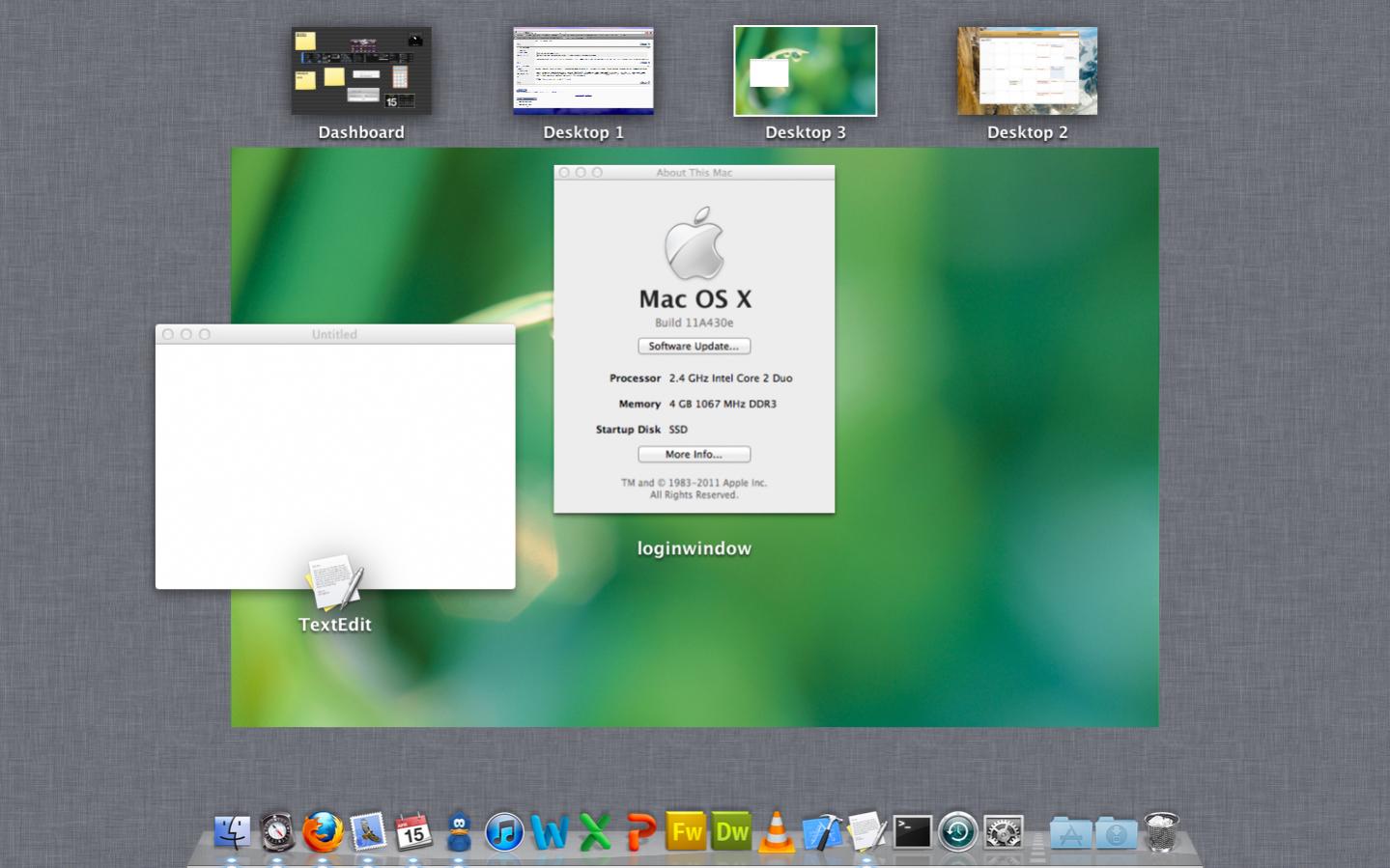This screenshot has height=868, width=1390.
Task: Open Finder from the dock
Action: tap(232, 832)
